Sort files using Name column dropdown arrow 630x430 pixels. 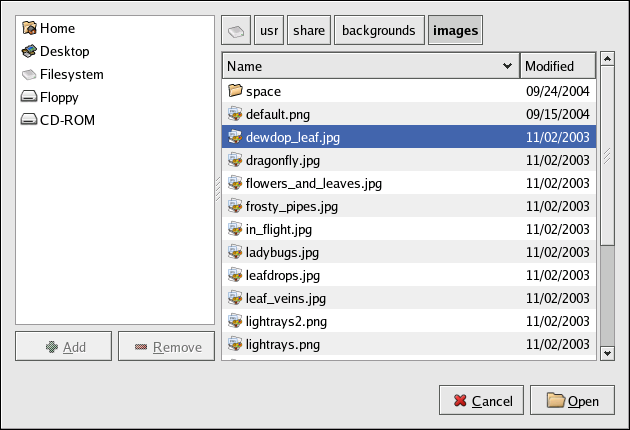pyautogui.click(x=507, y=66)
